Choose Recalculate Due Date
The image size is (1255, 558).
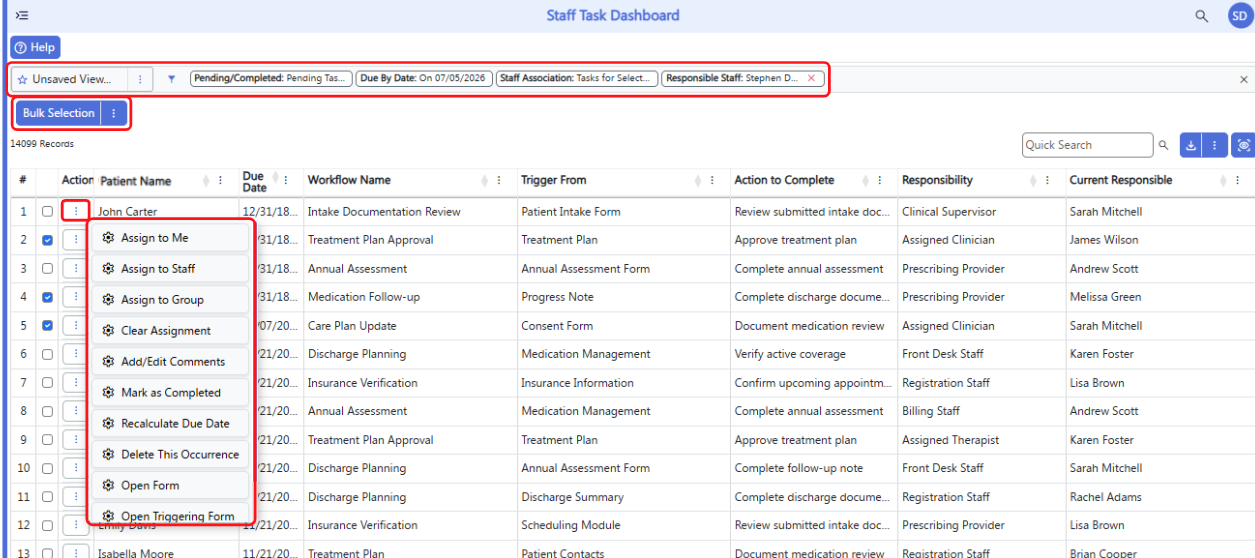click(x=171, y=424)
